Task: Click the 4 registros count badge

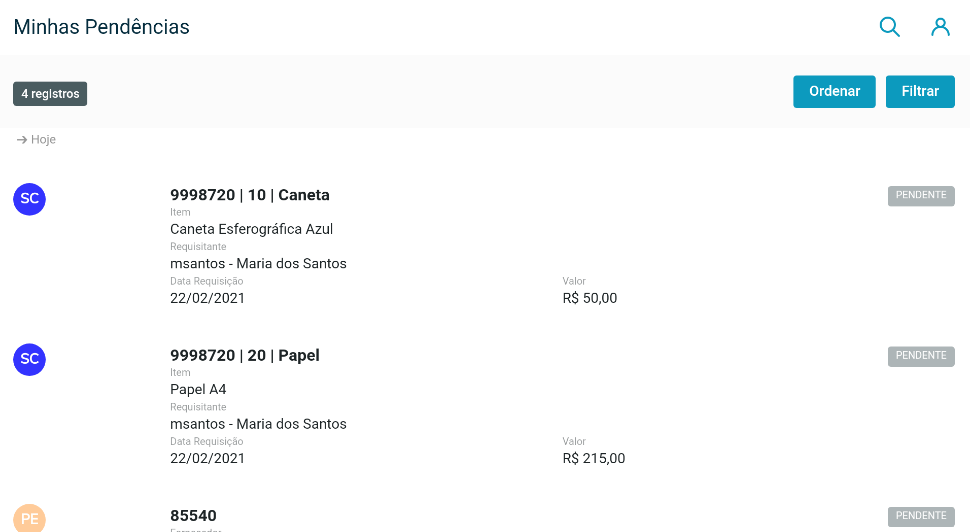Action: tap(50, 94)
